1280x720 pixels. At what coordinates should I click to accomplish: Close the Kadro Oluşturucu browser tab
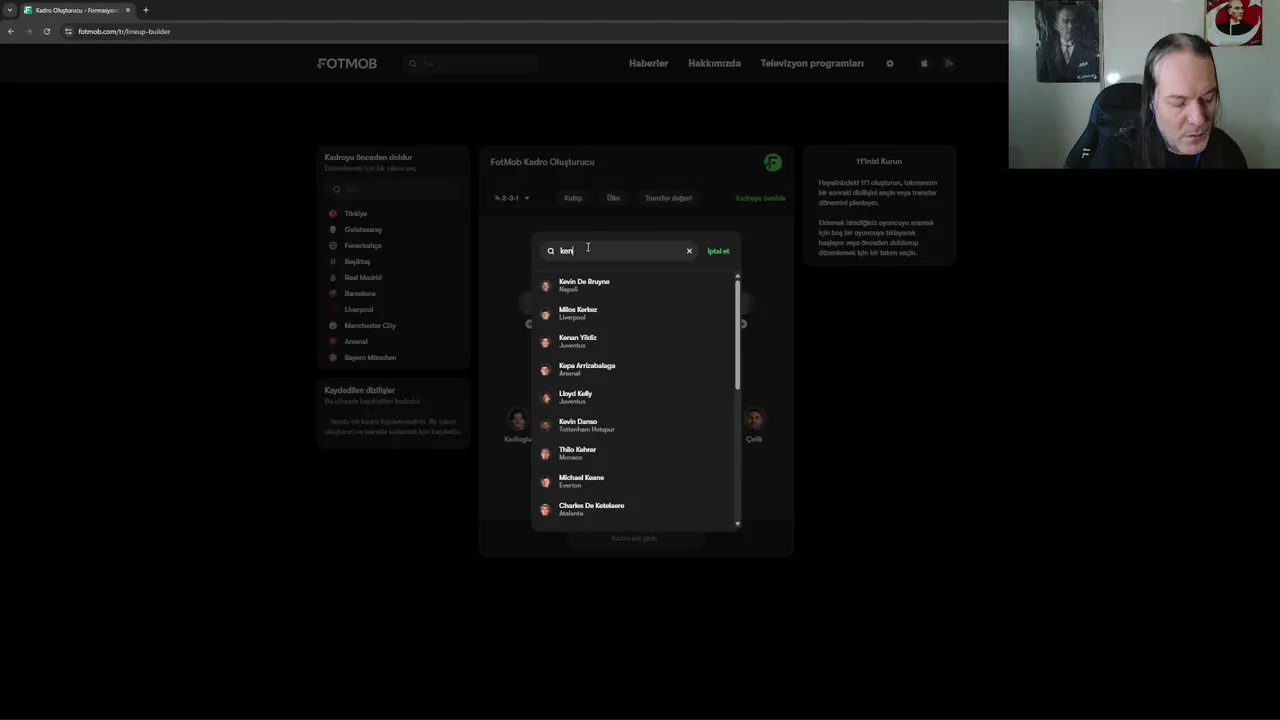(x=128, y=10)
